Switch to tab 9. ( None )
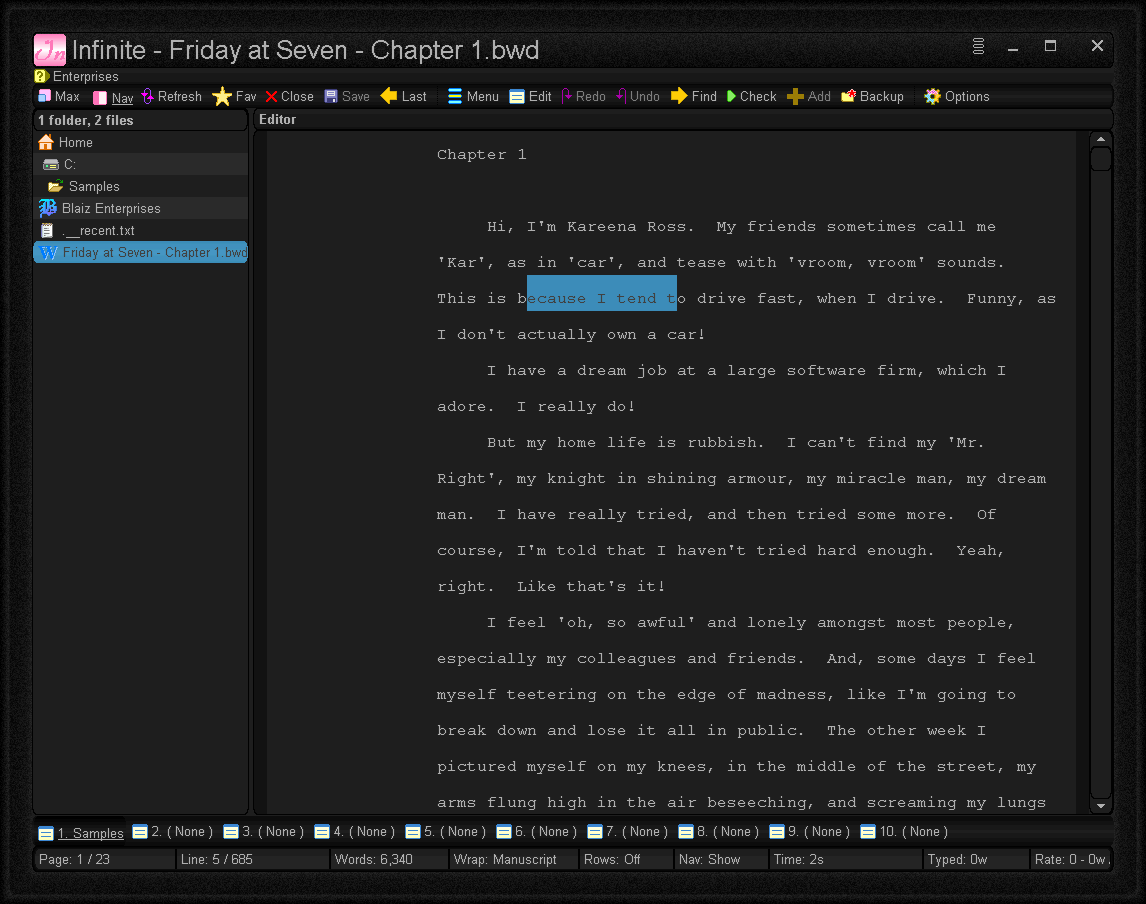Image resolution: width=1146 pixels, height=904 pixels. 810,832
